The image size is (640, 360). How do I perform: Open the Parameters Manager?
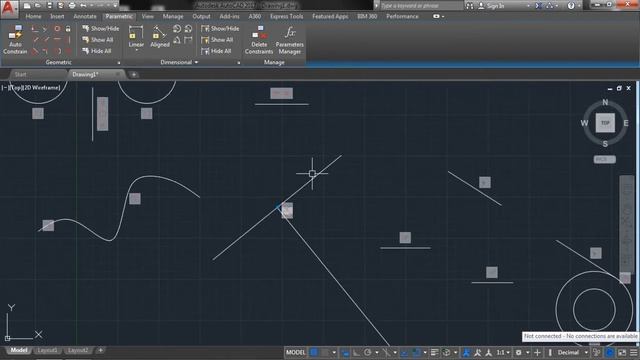(289, 40)
